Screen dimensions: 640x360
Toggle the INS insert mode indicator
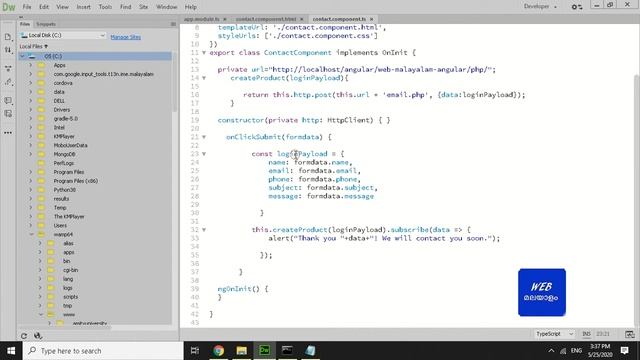pyautogui.click(x=586, y=334)
